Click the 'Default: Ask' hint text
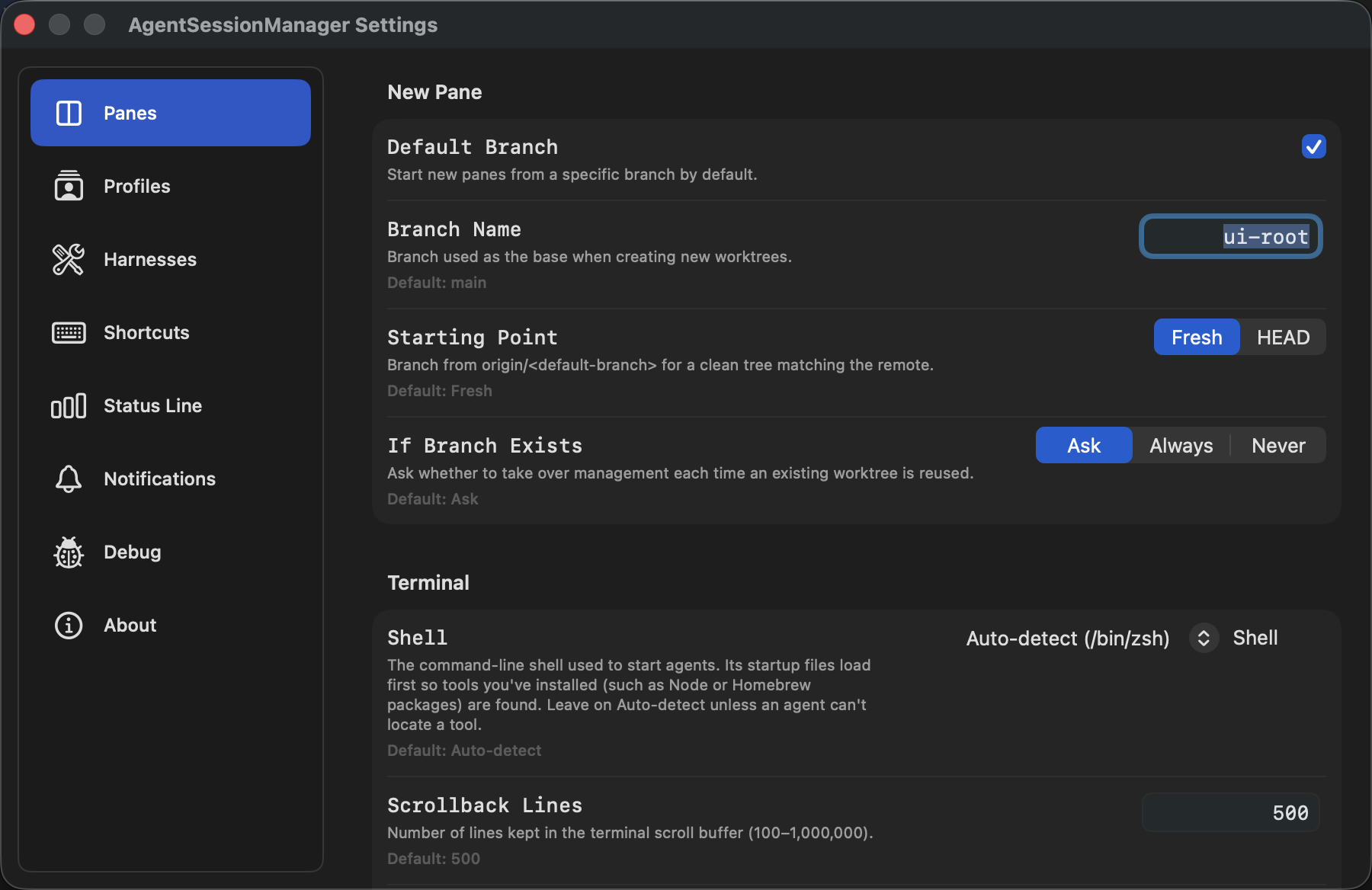 pyautogui.click(x=433, y=499)
